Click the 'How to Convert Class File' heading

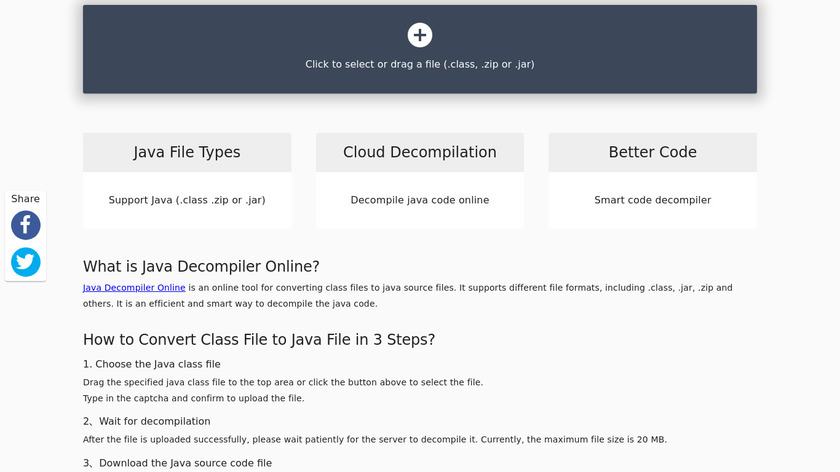tap(259, 339)
